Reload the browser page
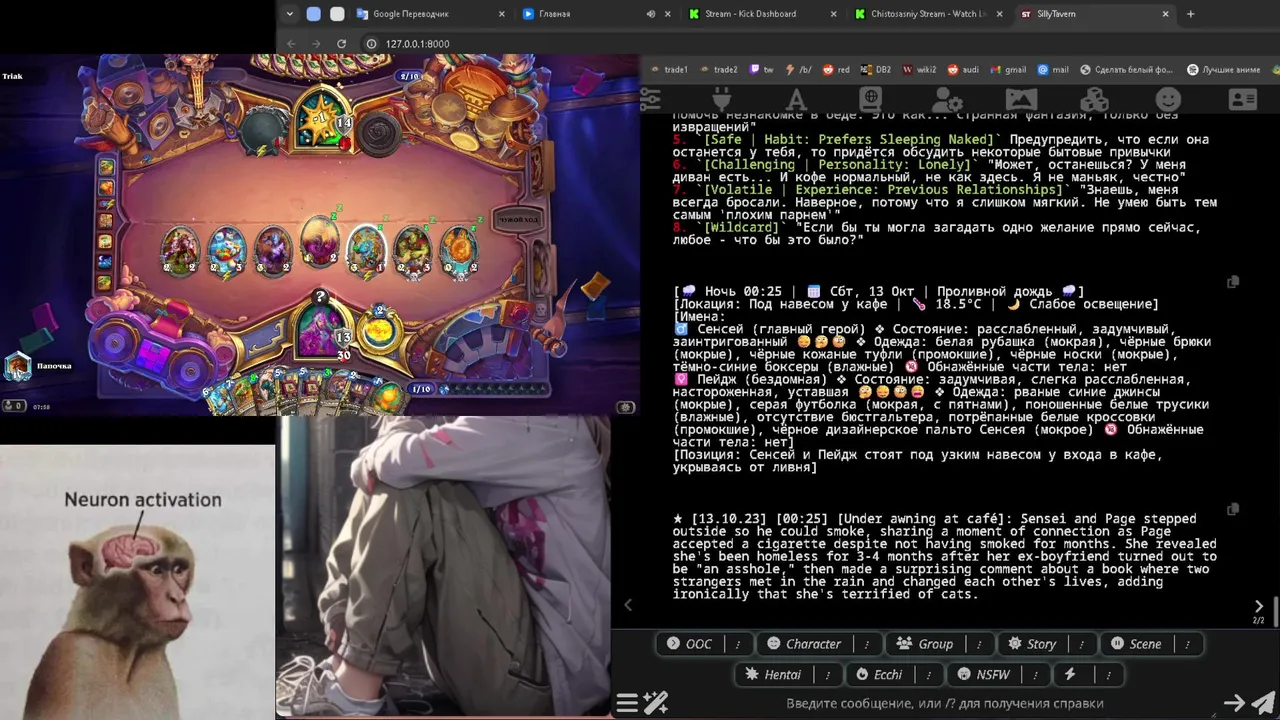Image resolution: width=1280 pixels, height=720 pixels. click(x=342, y=44)
